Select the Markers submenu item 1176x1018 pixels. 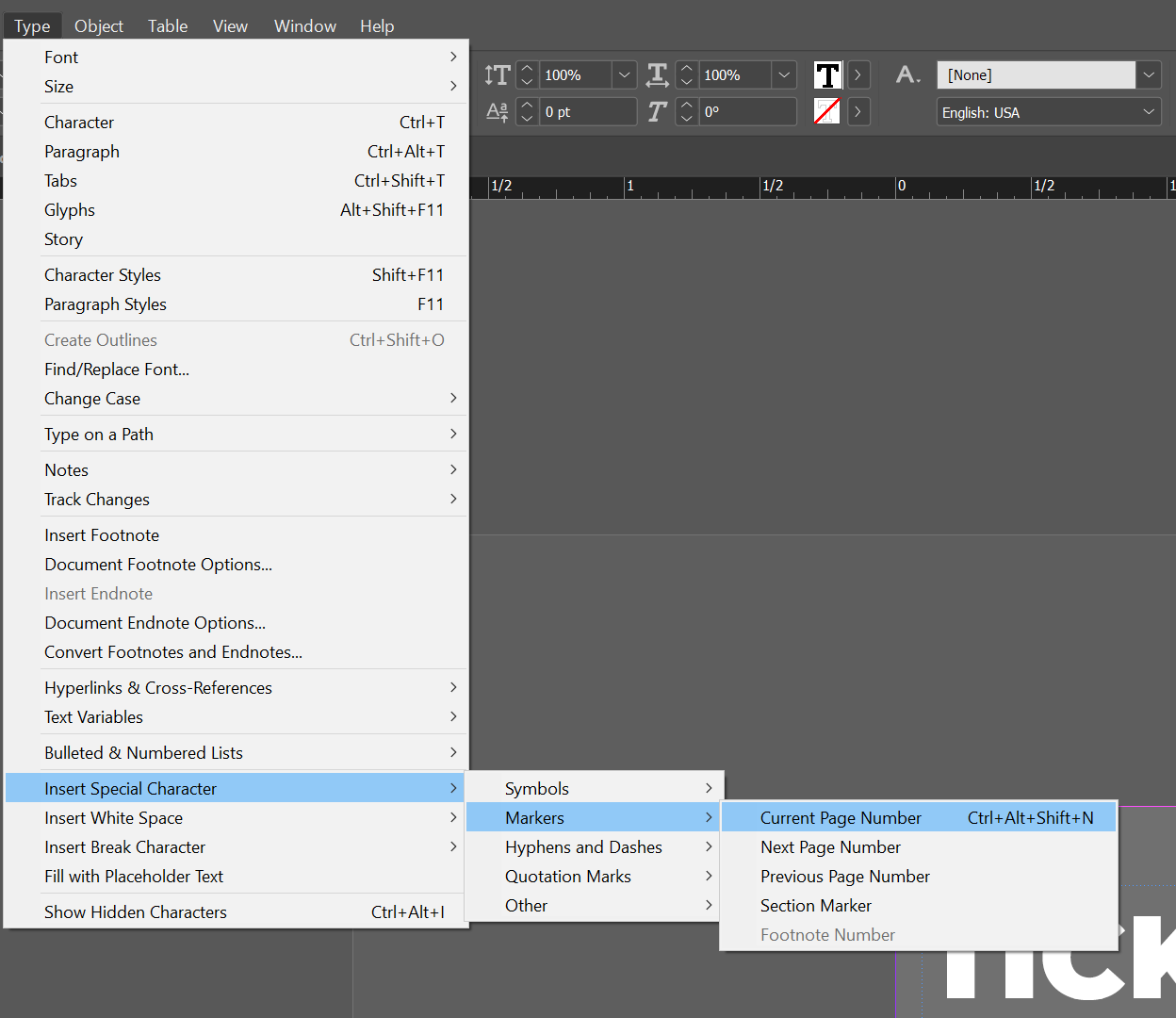tap(595, 817)
